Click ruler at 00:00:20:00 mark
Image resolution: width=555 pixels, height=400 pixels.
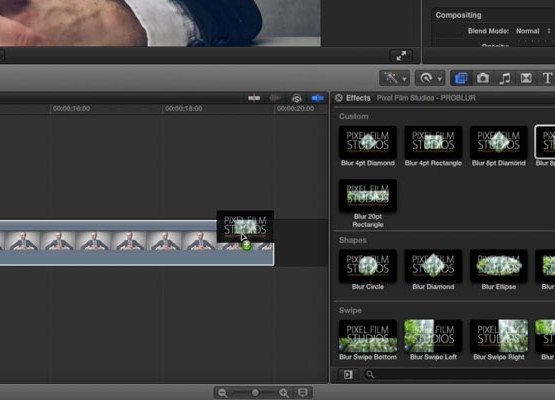[x=295, y=108]
